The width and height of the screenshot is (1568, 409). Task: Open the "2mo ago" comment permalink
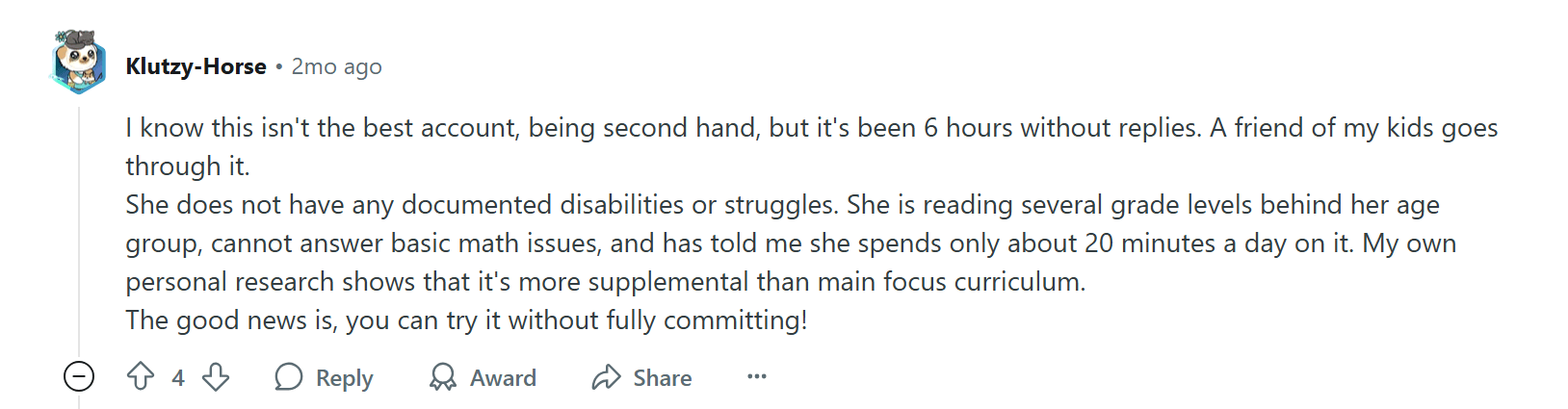coord(336,66)
